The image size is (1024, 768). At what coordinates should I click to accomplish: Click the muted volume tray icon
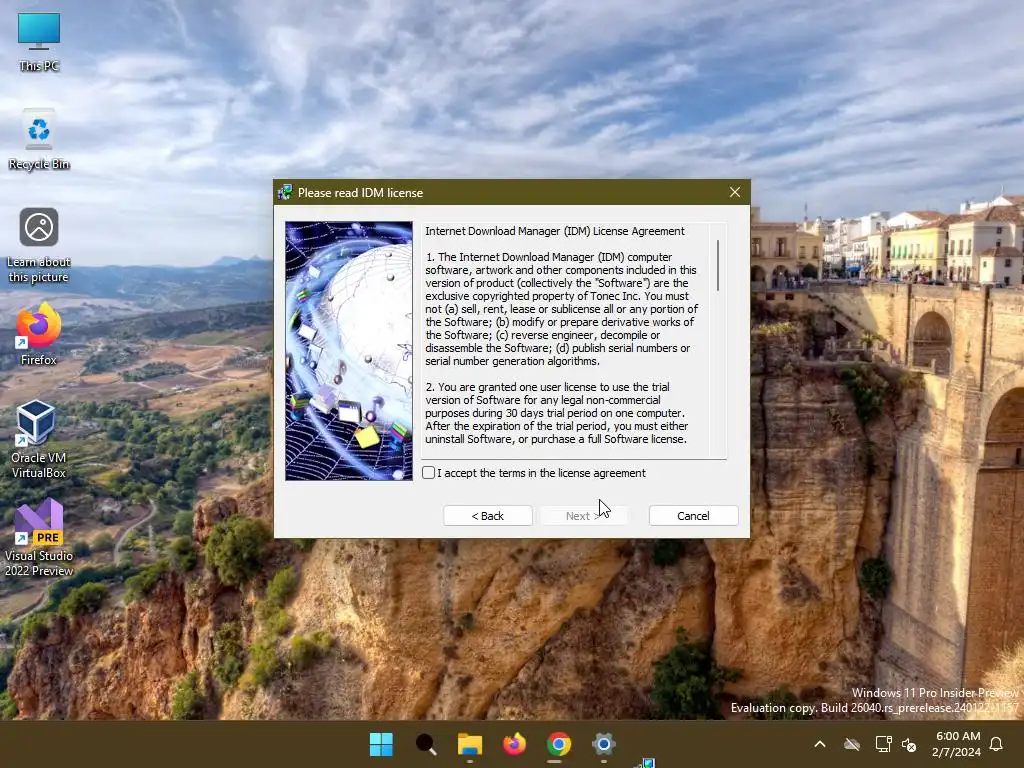coord(909,744)
